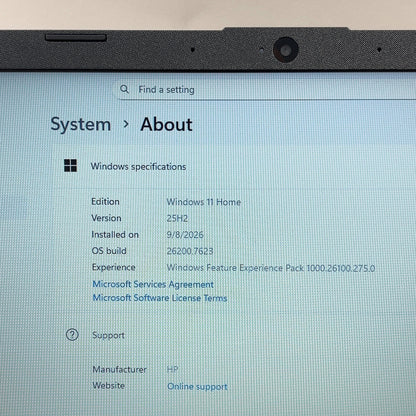
Task: Click the Manufacturer HP value
Action: 172,369
